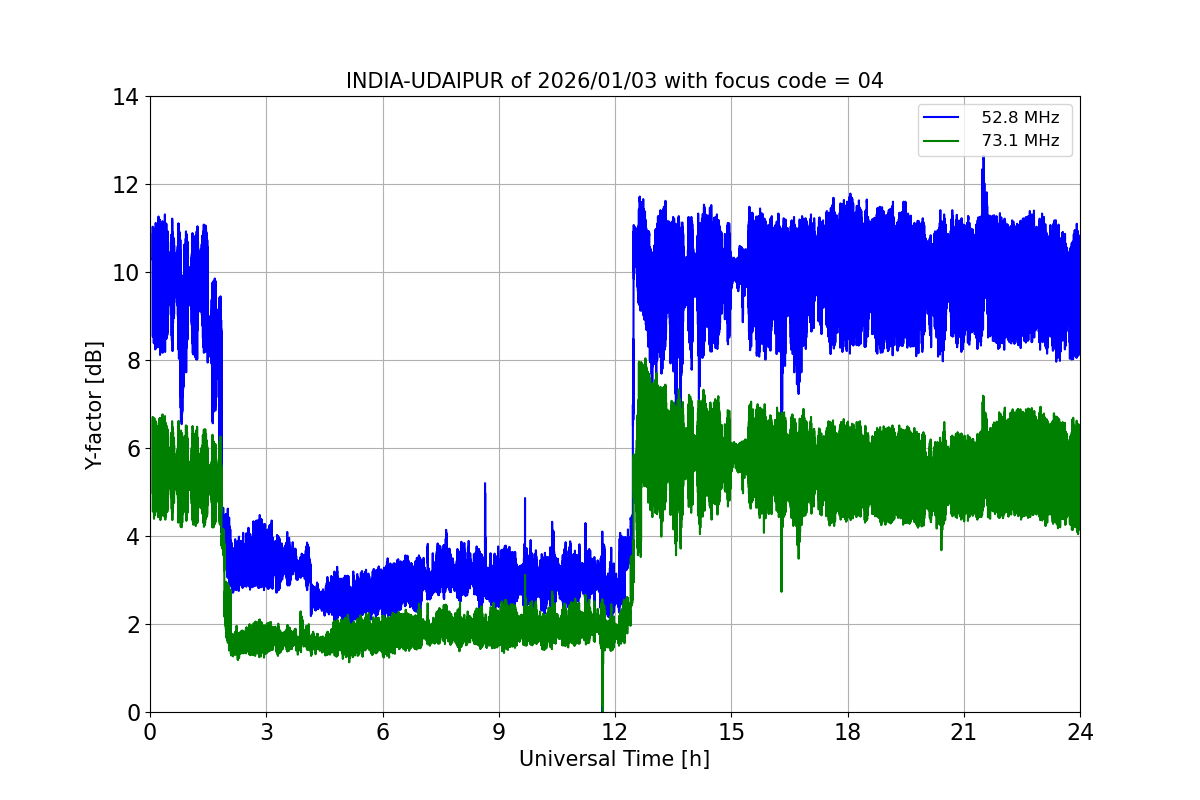Click the Universal Time [h] axis label
The height and width of the screenshot is (800, 1200).
pyautogui.click(x=614, y=759)
